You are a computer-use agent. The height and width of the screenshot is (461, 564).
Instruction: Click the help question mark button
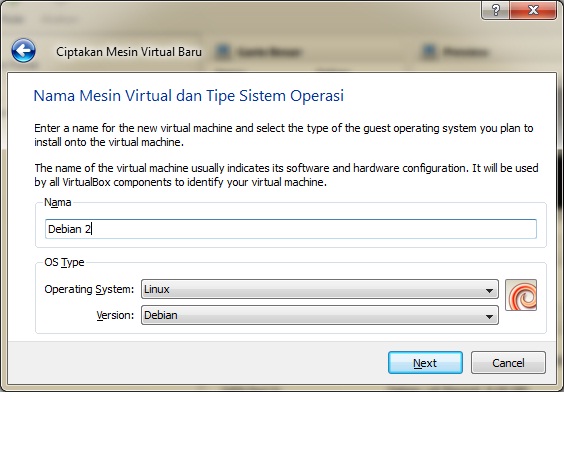[495, 10]
